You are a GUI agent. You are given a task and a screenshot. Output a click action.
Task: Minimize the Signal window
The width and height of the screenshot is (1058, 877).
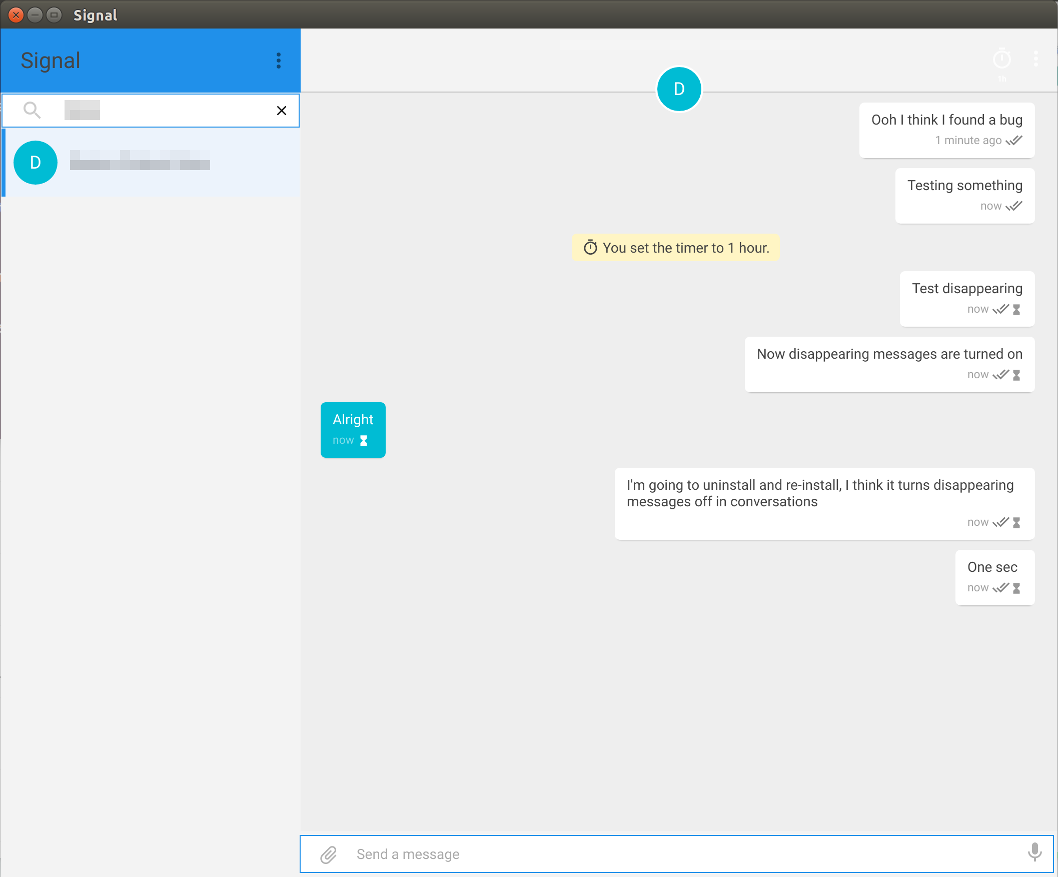pos(35,15)
